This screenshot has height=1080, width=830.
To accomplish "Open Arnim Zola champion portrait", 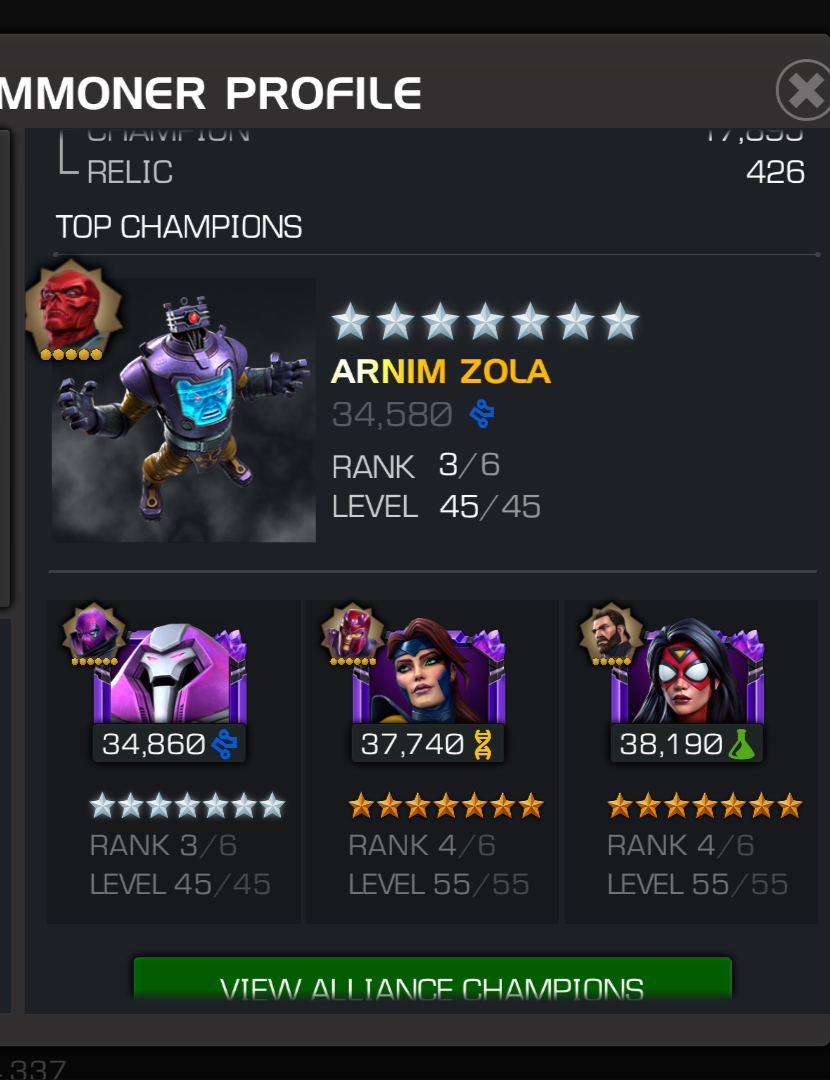I will (x=184, y=410).
